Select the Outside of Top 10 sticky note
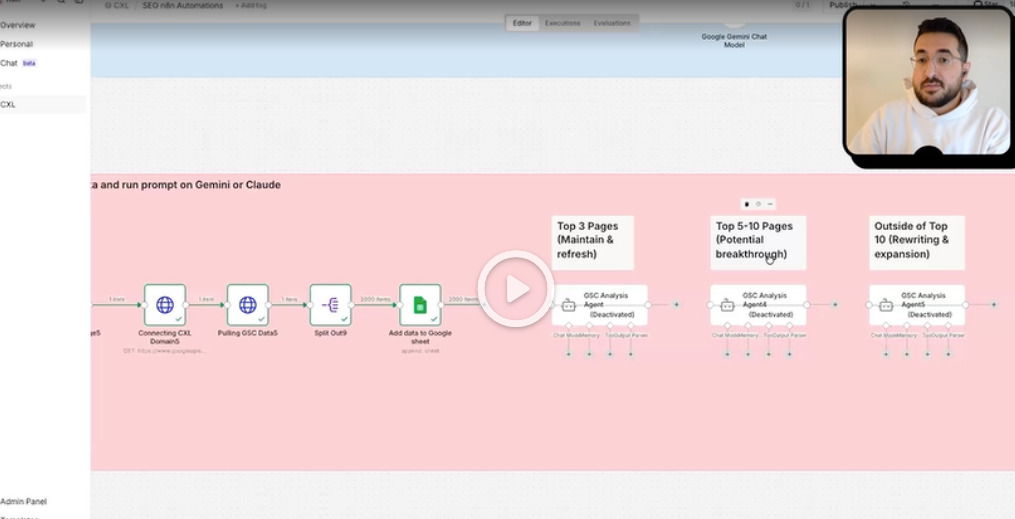1015x519 pixels. tap(917, 243)
